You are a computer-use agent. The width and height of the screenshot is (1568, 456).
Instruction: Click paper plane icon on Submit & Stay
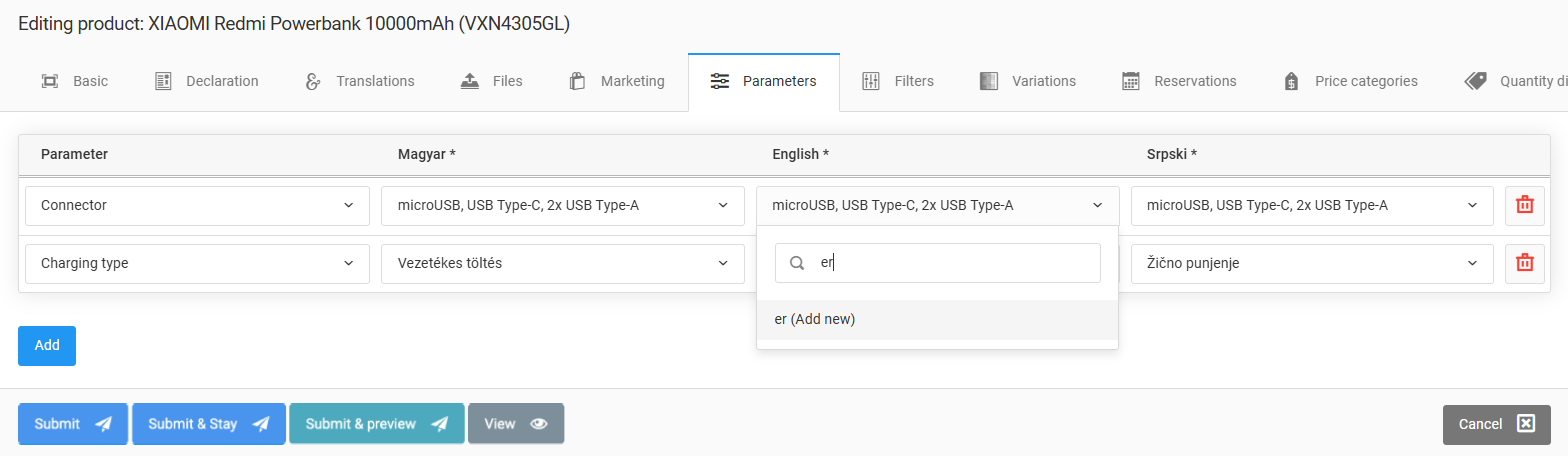tap(260, 424)
